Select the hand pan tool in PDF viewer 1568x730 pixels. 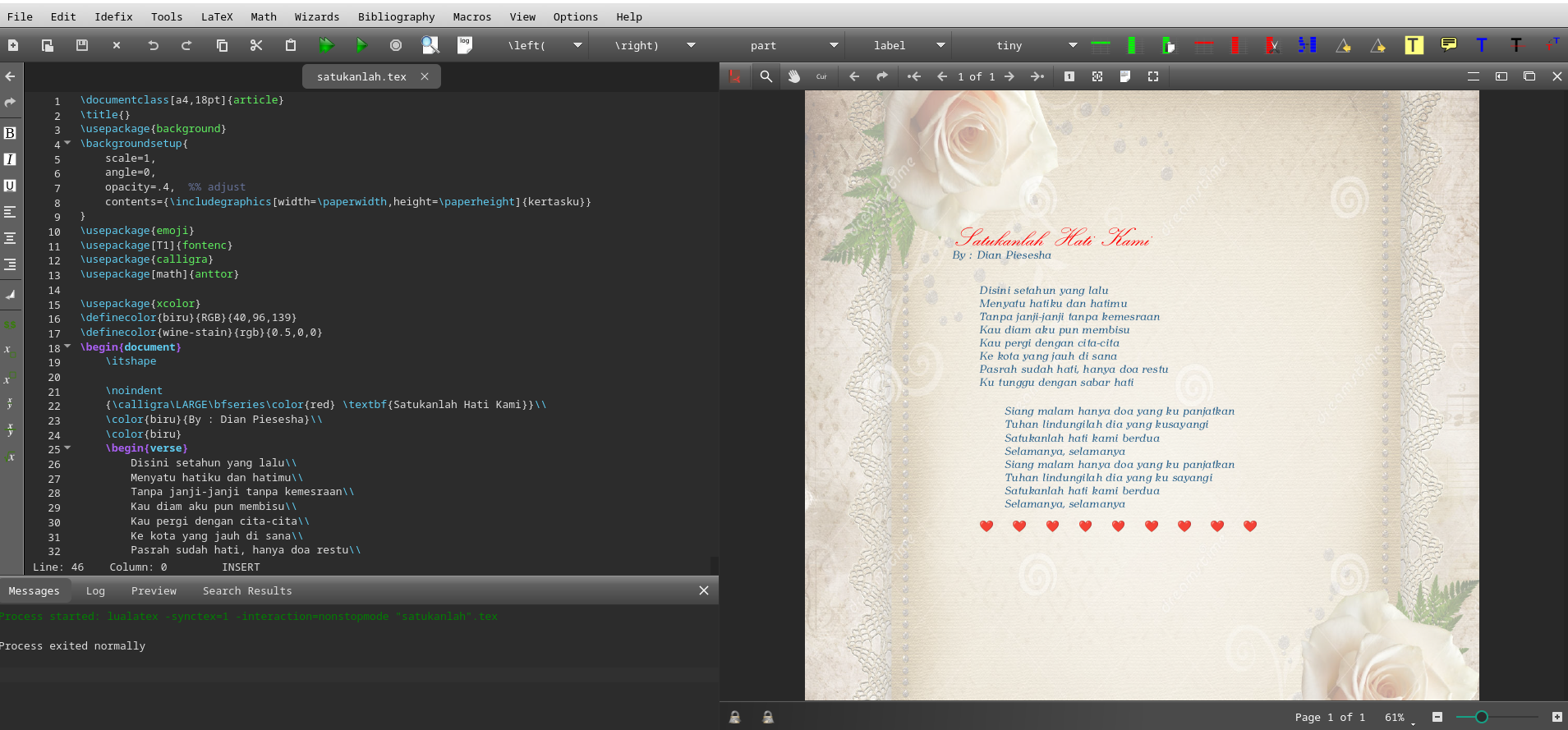(x=794, y=76)
